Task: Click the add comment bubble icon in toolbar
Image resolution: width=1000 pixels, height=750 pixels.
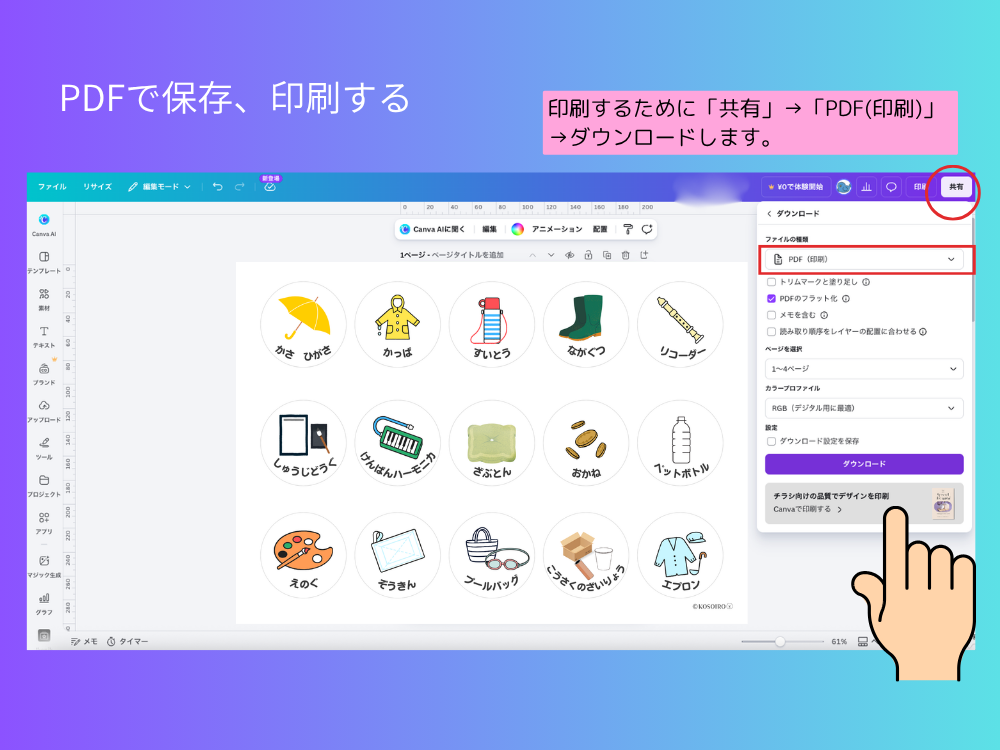Action: pyautogui.click(x=647, y=229)
